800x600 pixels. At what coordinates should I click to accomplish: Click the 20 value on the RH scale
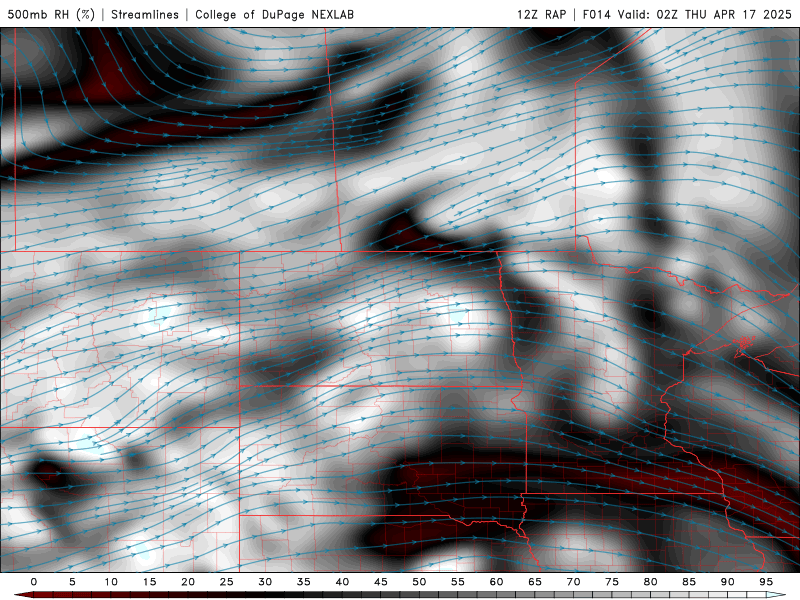[x=188, y=582]
